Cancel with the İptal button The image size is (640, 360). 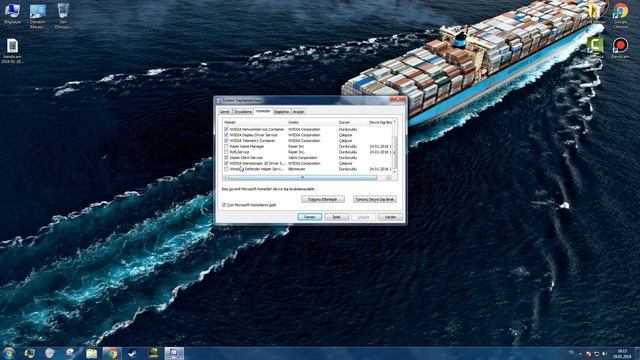tap(336, 217)
